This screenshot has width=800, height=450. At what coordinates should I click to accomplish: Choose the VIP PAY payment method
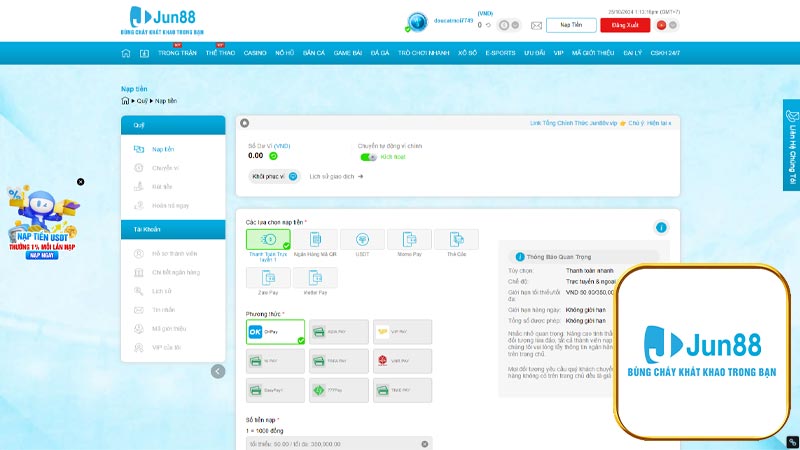pos(403,332)
